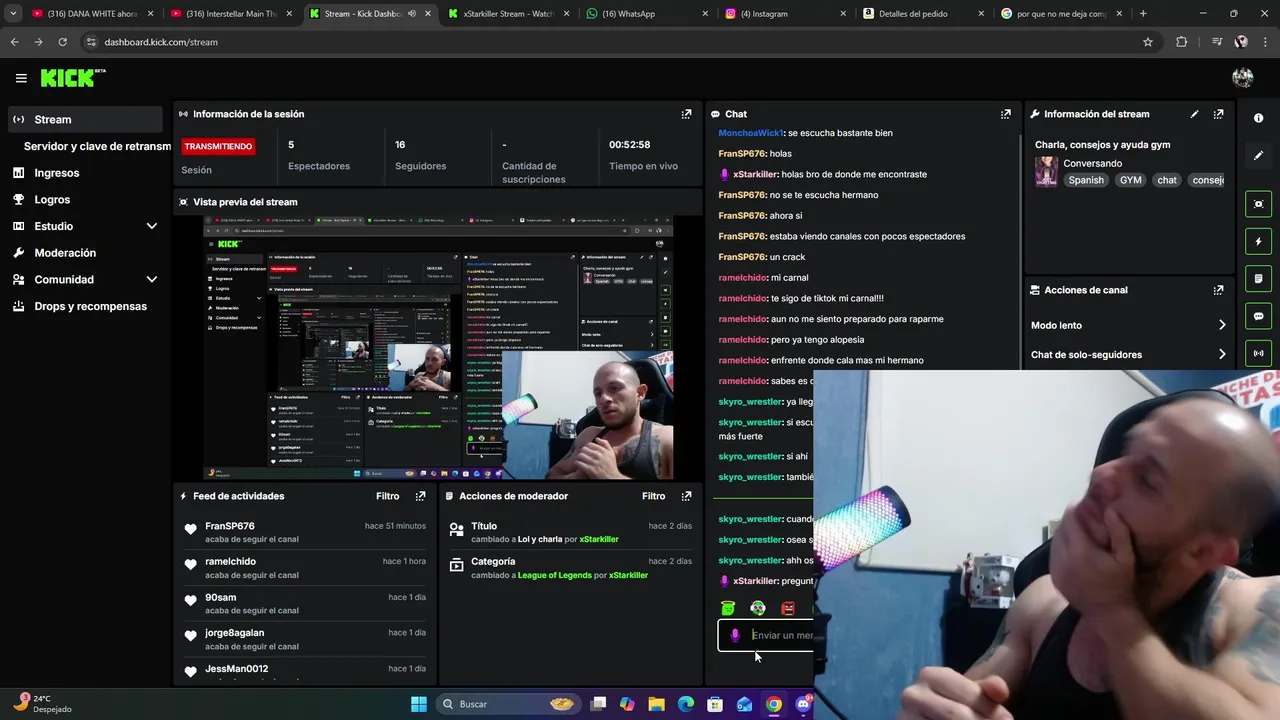Toggle stream preview panel icon in right rail
The width and height of the screenshot is (1280, 720).
1258,204
